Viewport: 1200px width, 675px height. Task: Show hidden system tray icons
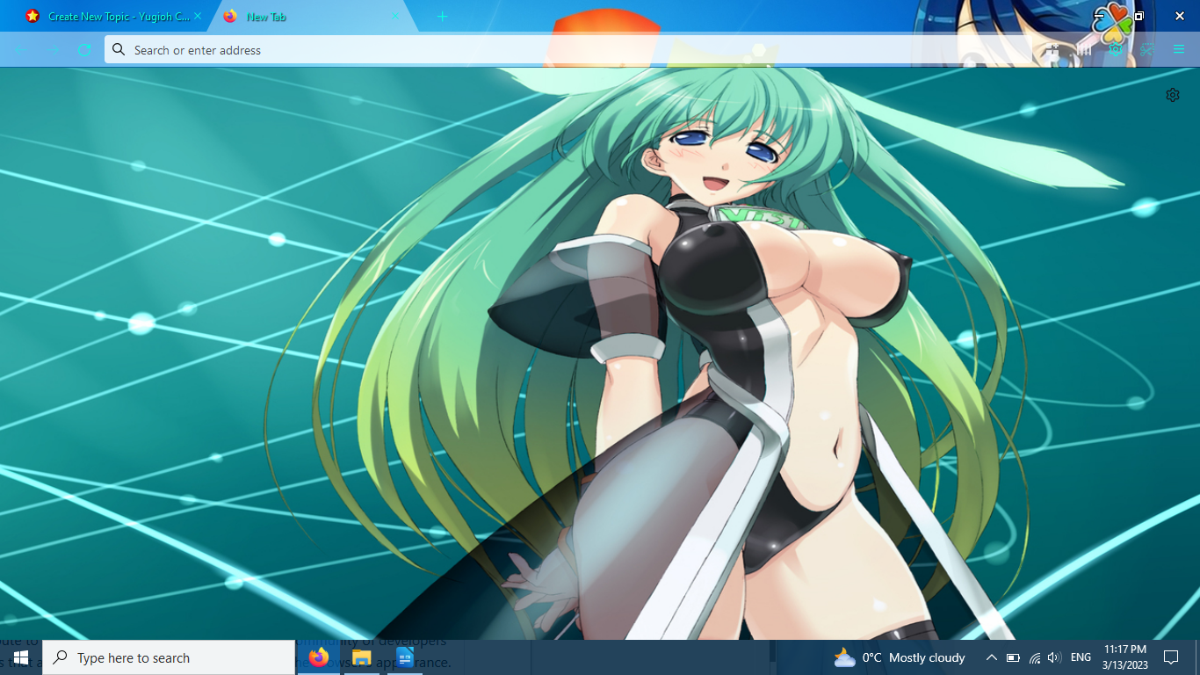click(x=991, y=658)
